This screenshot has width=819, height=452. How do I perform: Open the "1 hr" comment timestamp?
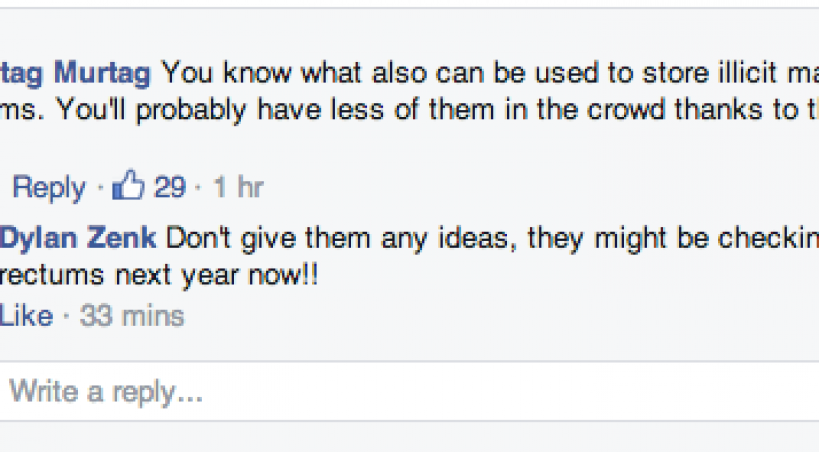(238, 187)
